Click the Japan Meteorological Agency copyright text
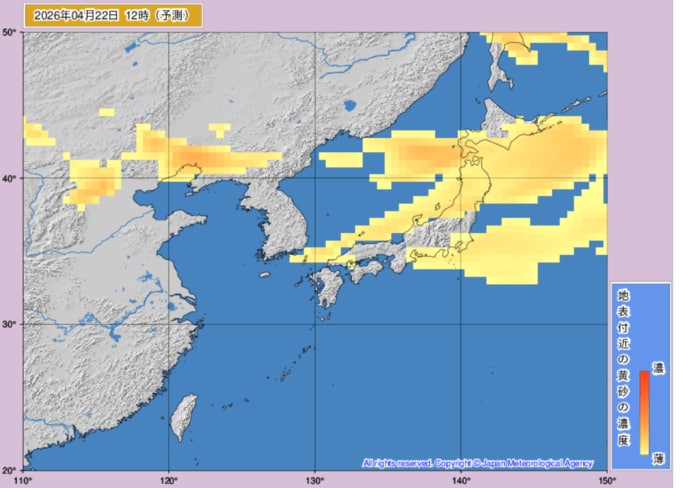 (477, 463)
